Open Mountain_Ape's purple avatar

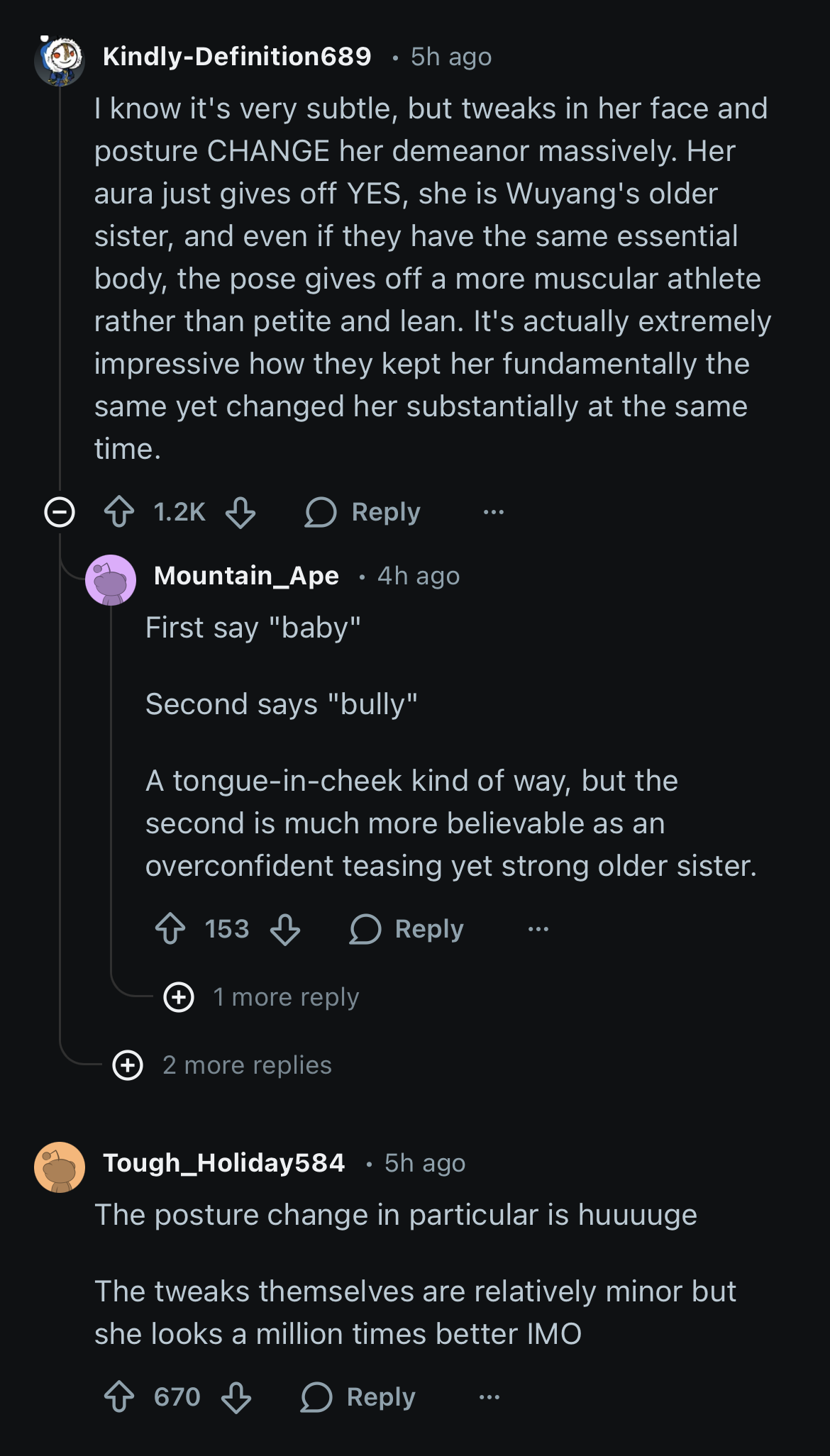[111, 579]
